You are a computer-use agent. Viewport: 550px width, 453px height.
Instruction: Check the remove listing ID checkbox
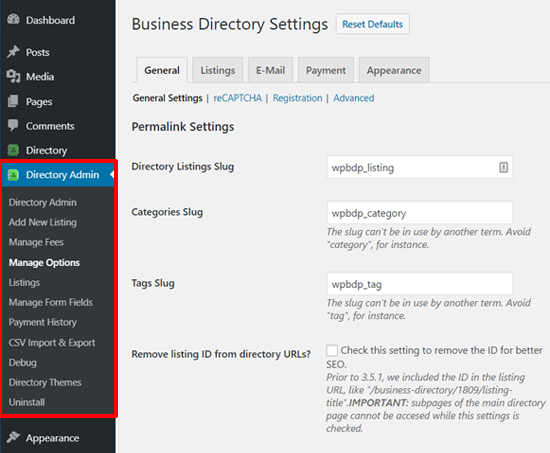pos(332,350)
